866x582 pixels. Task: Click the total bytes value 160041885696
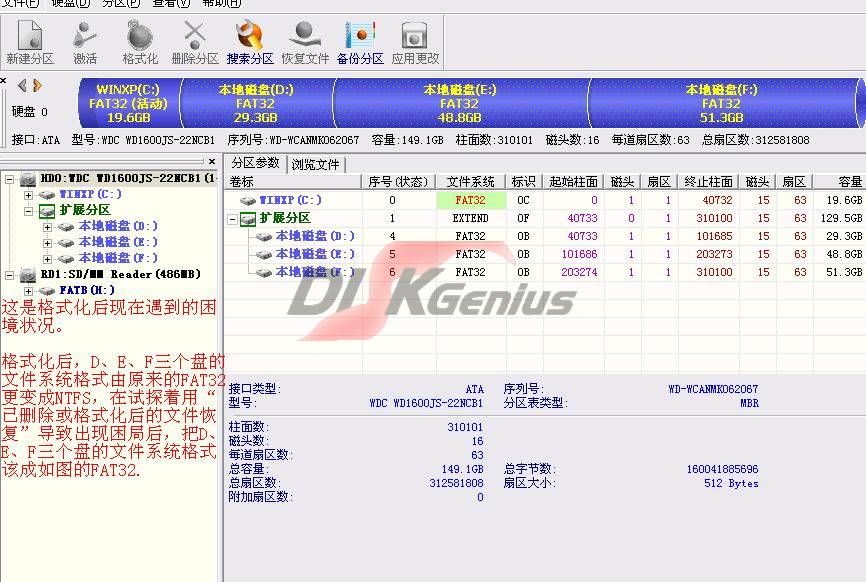tap(722, 469)
